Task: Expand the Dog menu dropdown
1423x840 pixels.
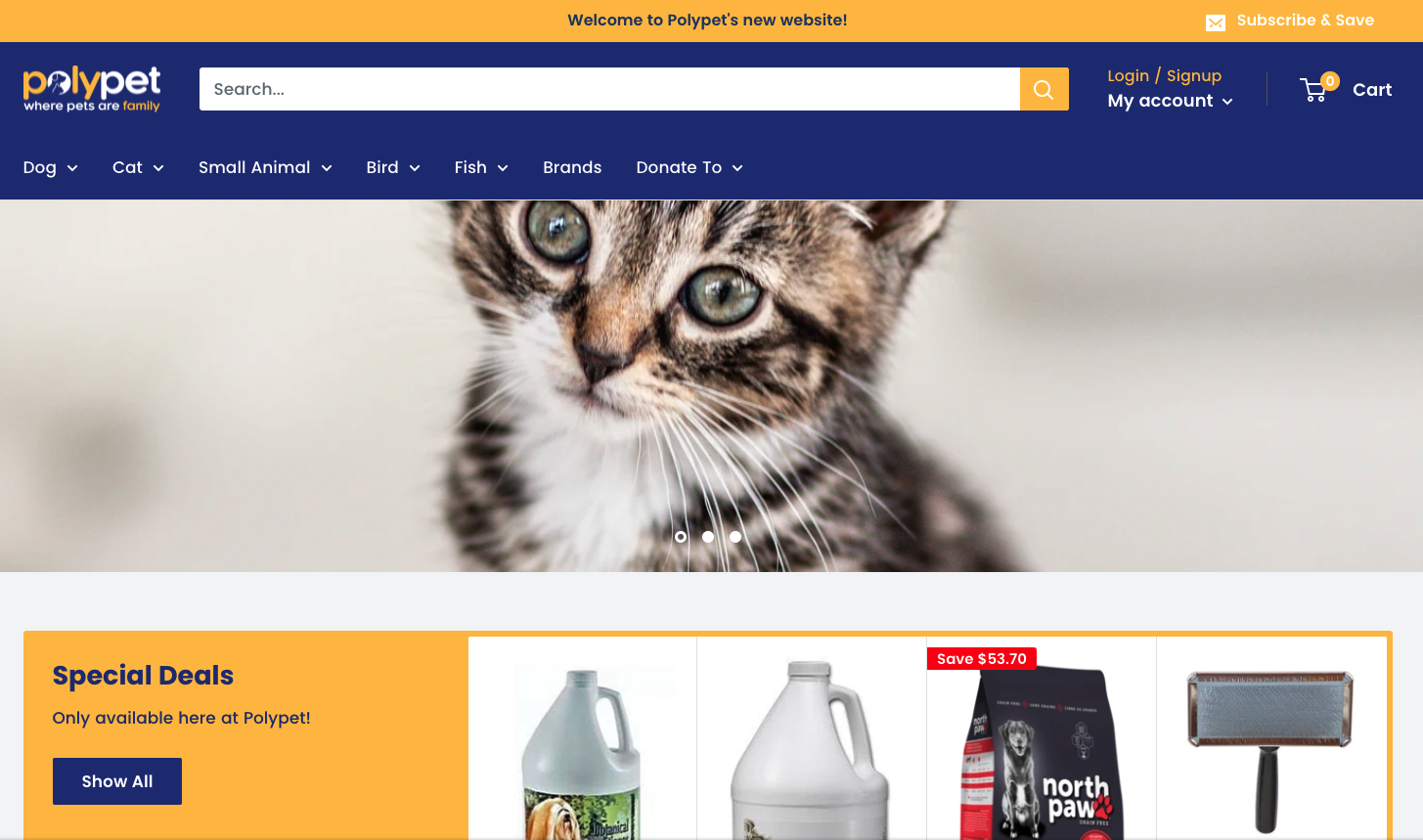Action: point(51,167)
